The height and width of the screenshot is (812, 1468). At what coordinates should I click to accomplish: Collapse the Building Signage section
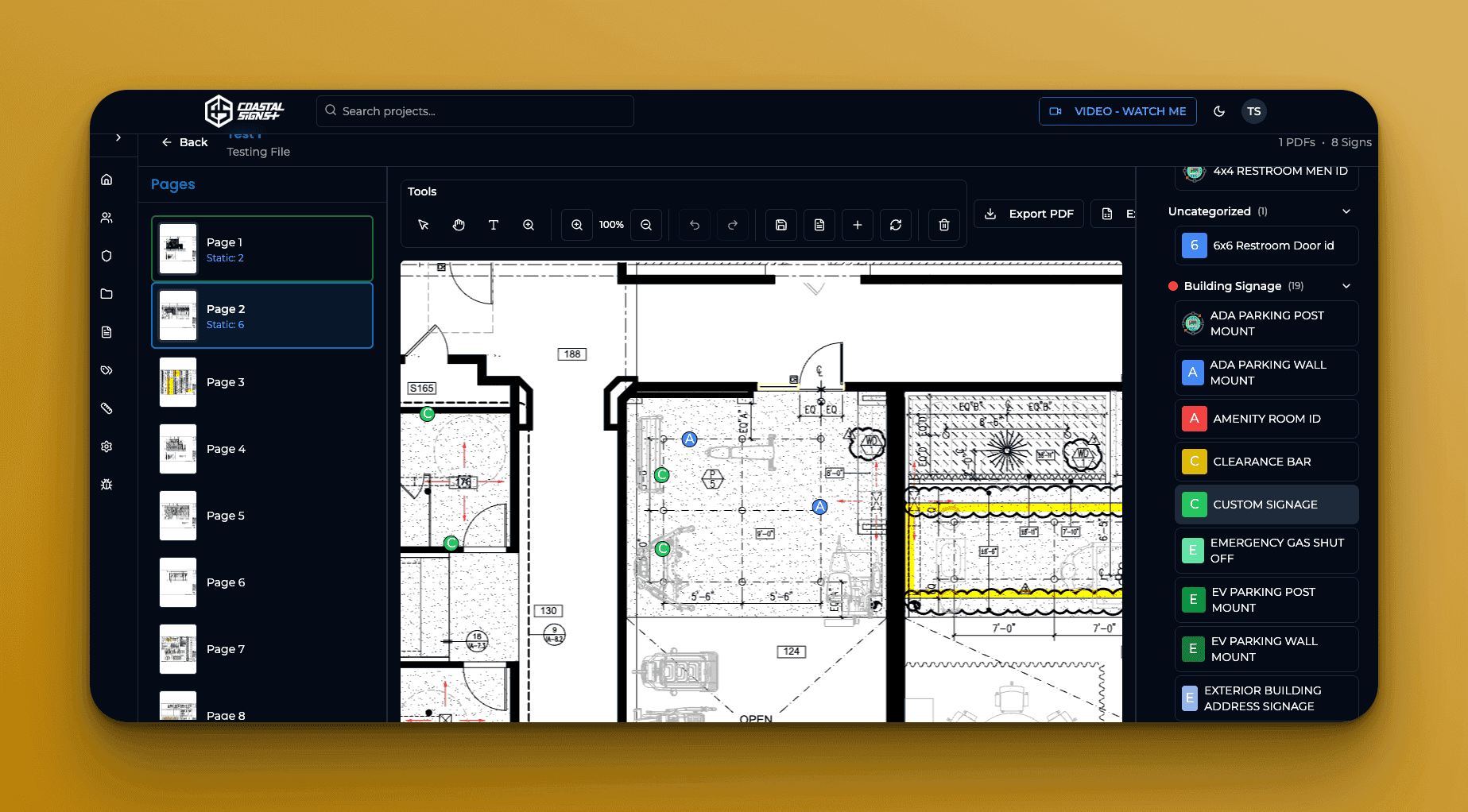click(x=1346, y=286)
